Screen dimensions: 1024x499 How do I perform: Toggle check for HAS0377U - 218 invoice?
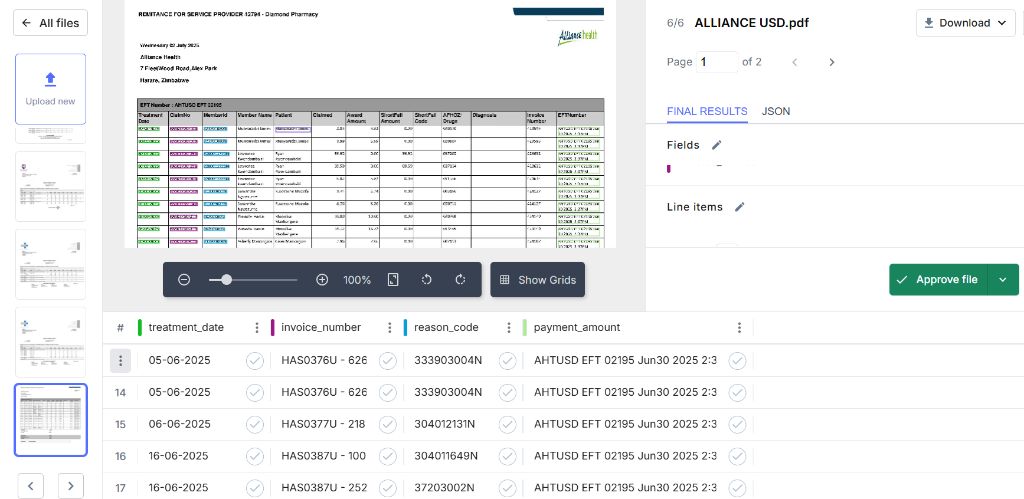pyautogui.click(x=388, y=425)
